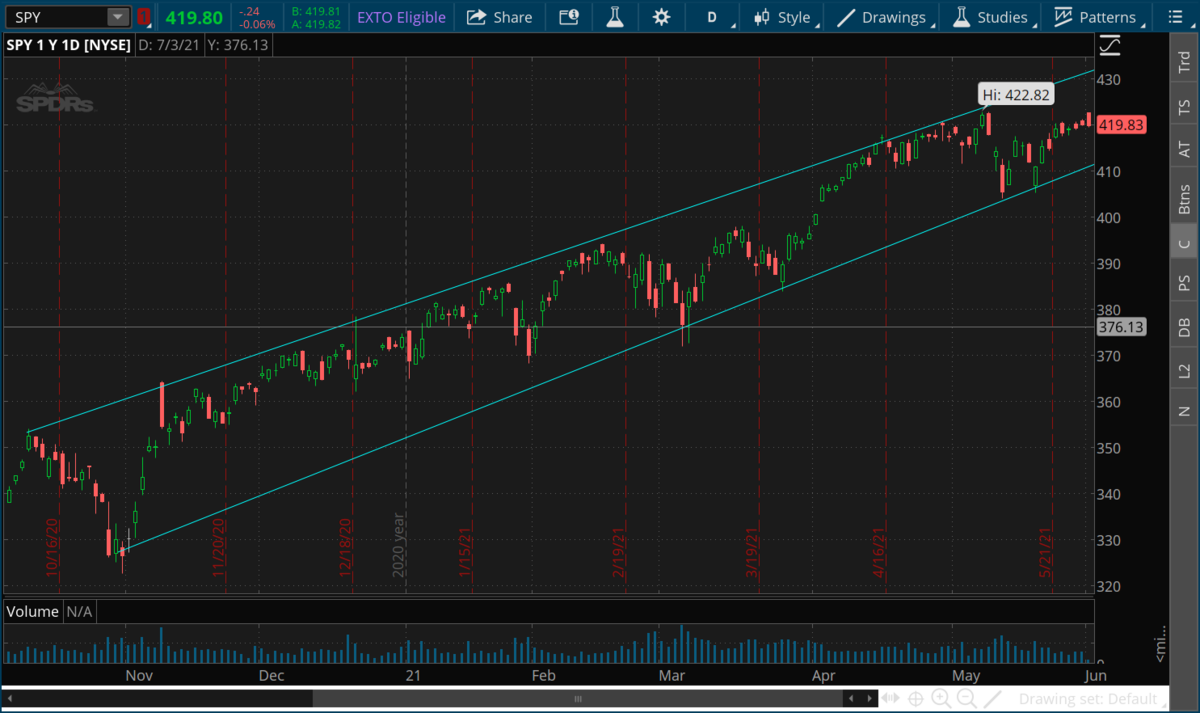
Task: Click the page-with-clock icon beside Share
Action: (x=568, y=17)
